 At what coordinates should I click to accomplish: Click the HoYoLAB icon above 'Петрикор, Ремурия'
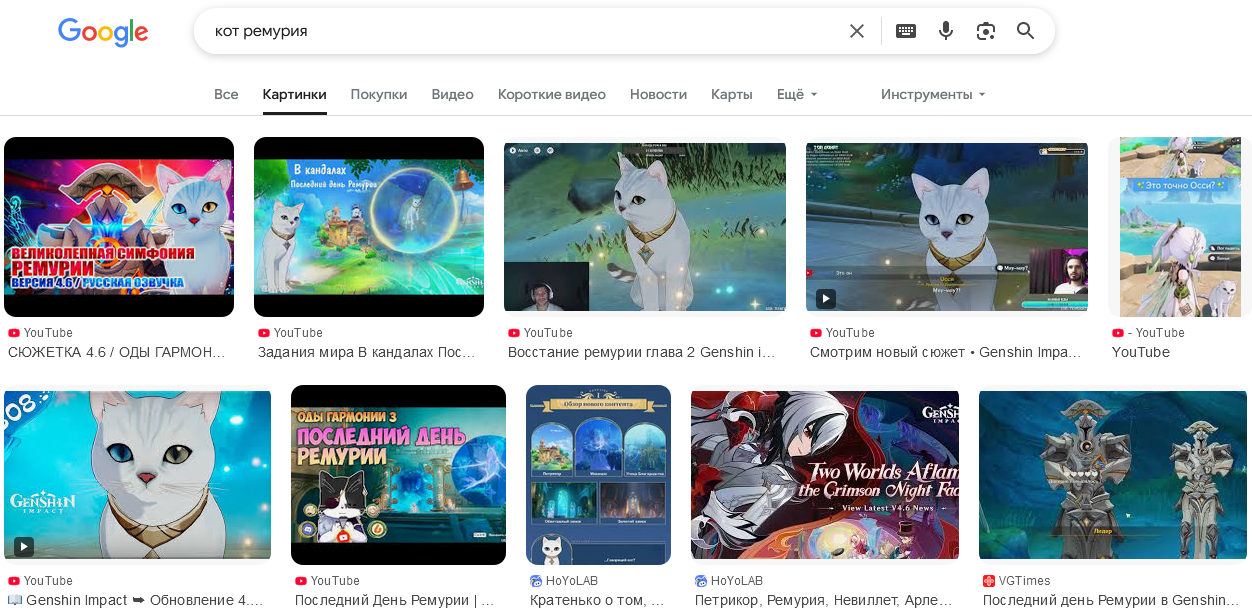pyautogui.click(x=701, y=581)
